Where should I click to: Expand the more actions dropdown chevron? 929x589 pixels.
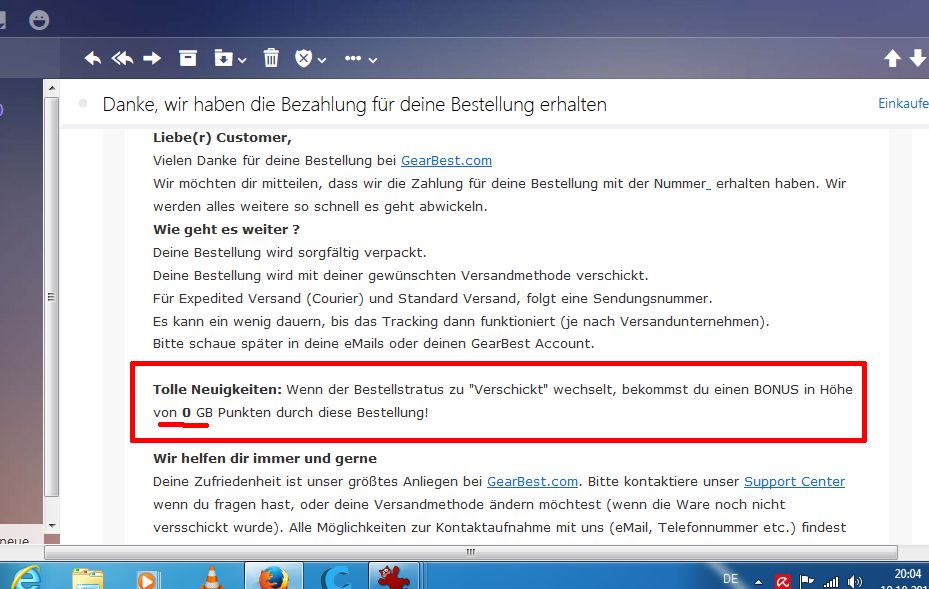click(x=373, y=60)
